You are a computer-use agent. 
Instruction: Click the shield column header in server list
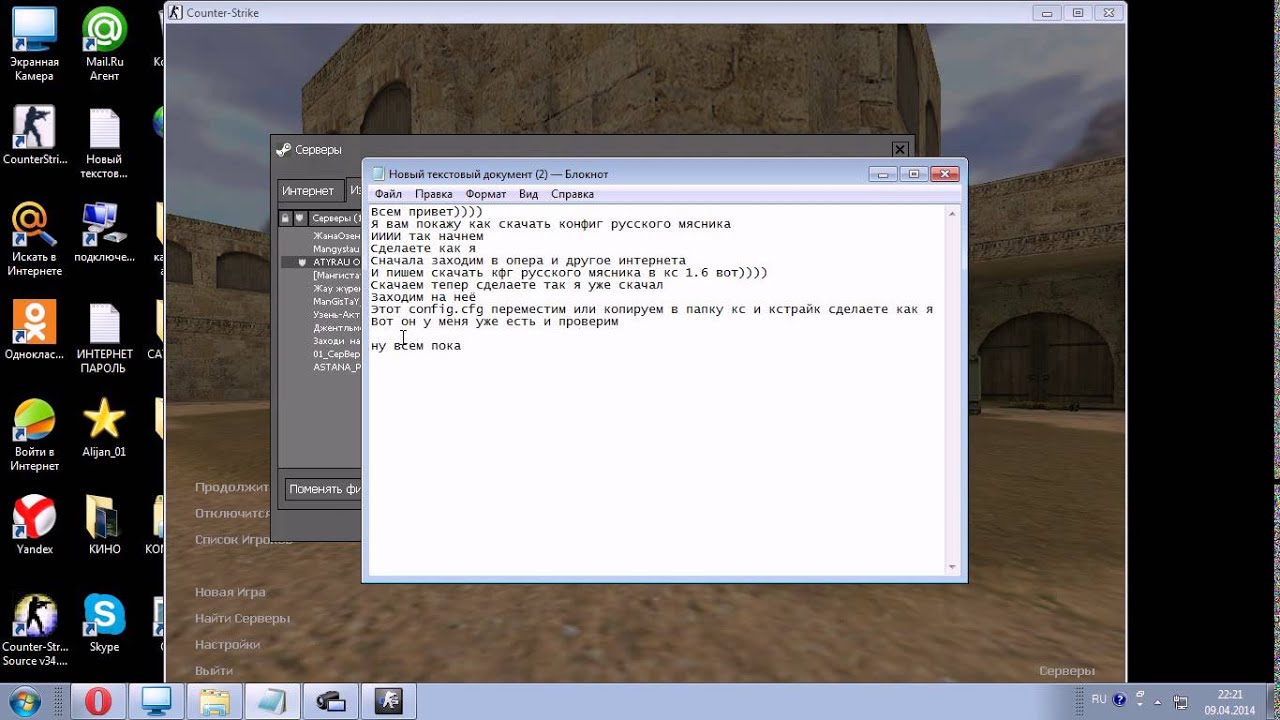point(300,218)
